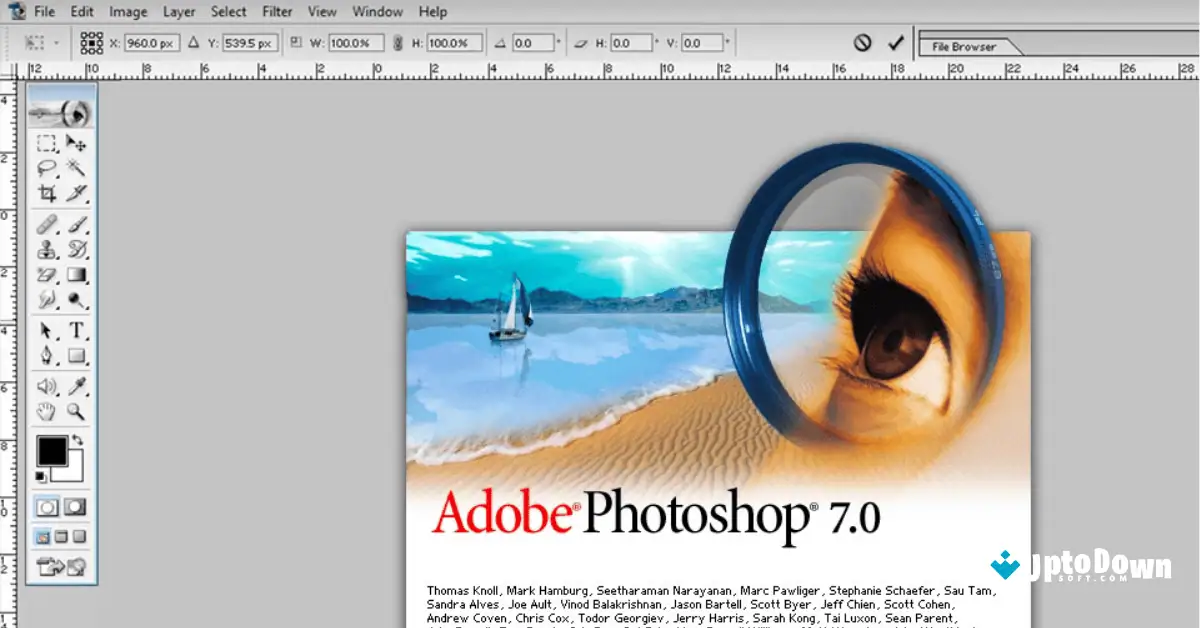Toggle Quick Mask editing mode
The image size is (1200, 628).
coord(77,507)
